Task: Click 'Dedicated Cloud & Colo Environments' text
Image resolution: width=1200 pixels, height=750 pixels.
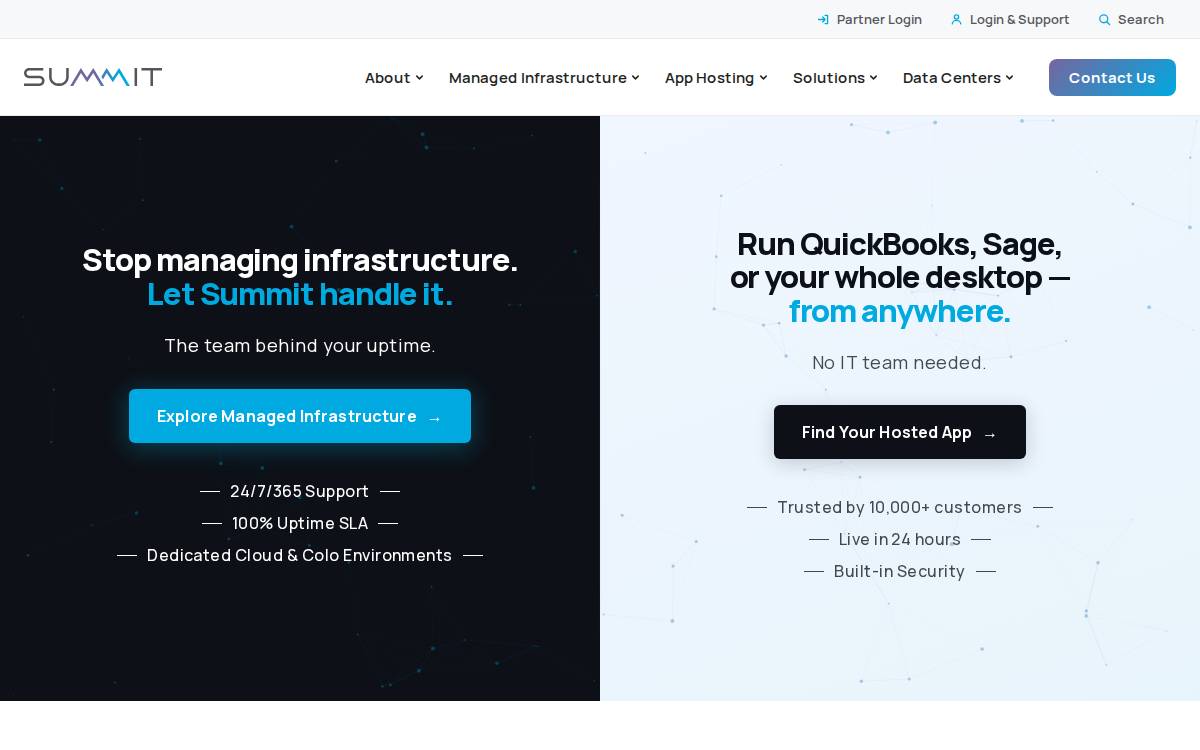Action: click(299, 555)
